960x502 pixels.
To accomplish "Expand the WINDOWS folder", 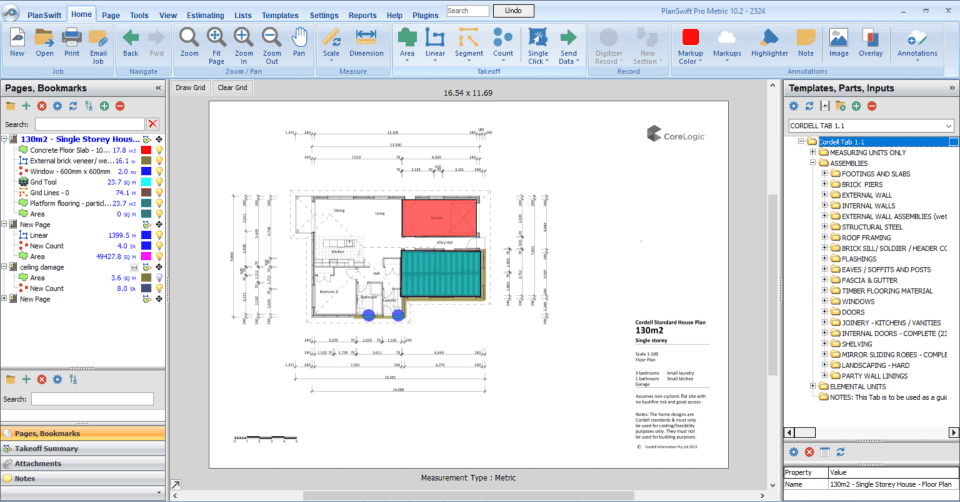I will pos(825,301).
